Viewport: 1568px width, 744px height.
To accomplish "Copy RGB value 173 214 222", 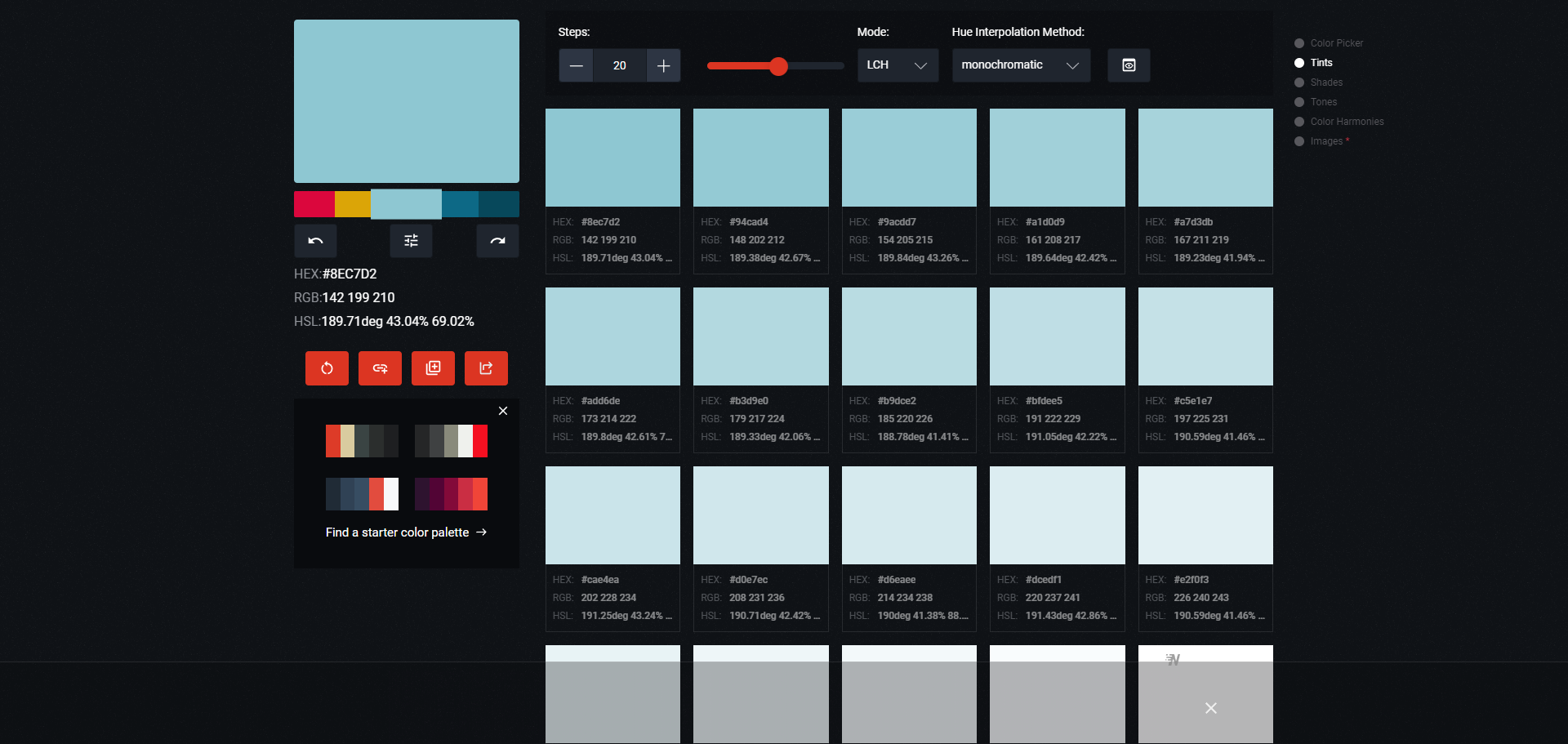I will [608, 419].
